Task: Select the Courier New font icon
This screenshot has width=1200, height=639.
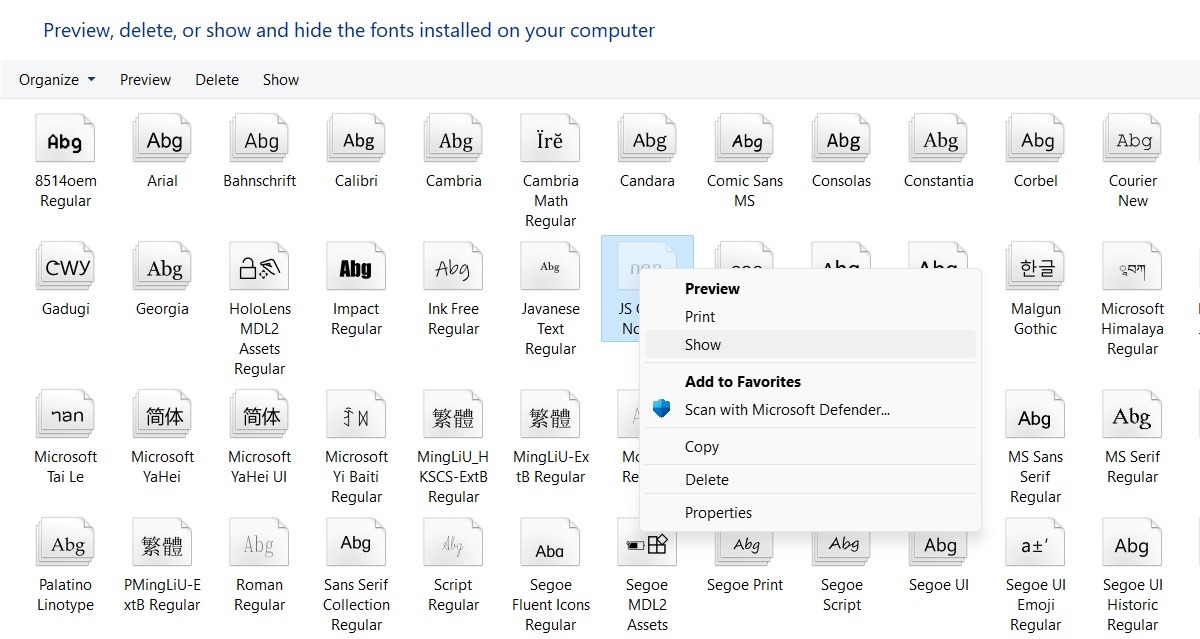Action: tap(1131, 139)
